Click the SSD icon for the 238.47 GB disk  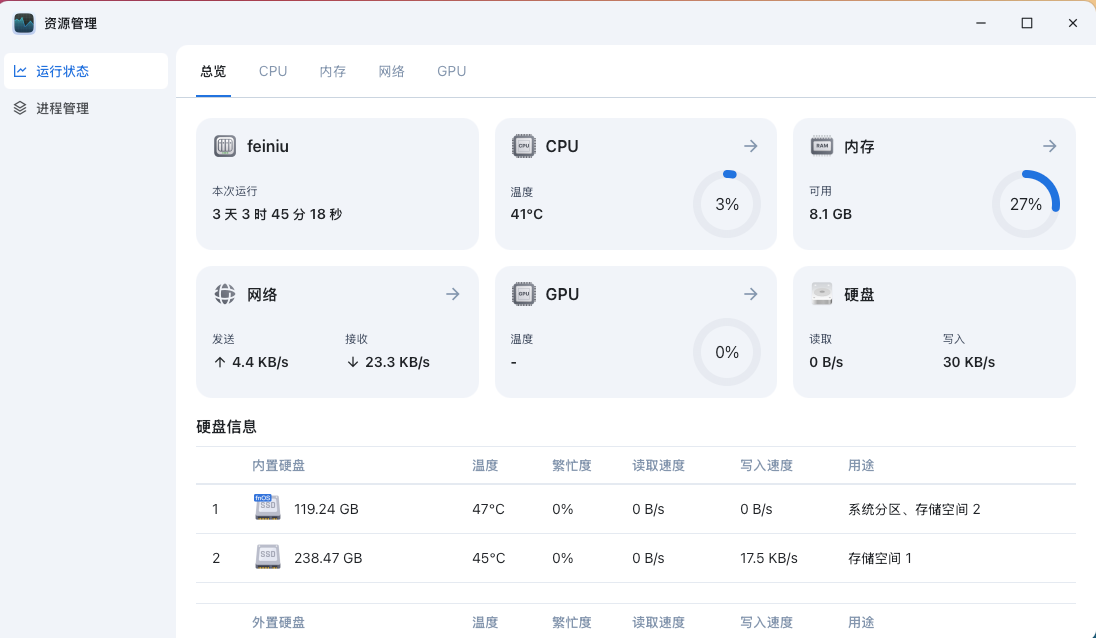(x=267, y=557)
